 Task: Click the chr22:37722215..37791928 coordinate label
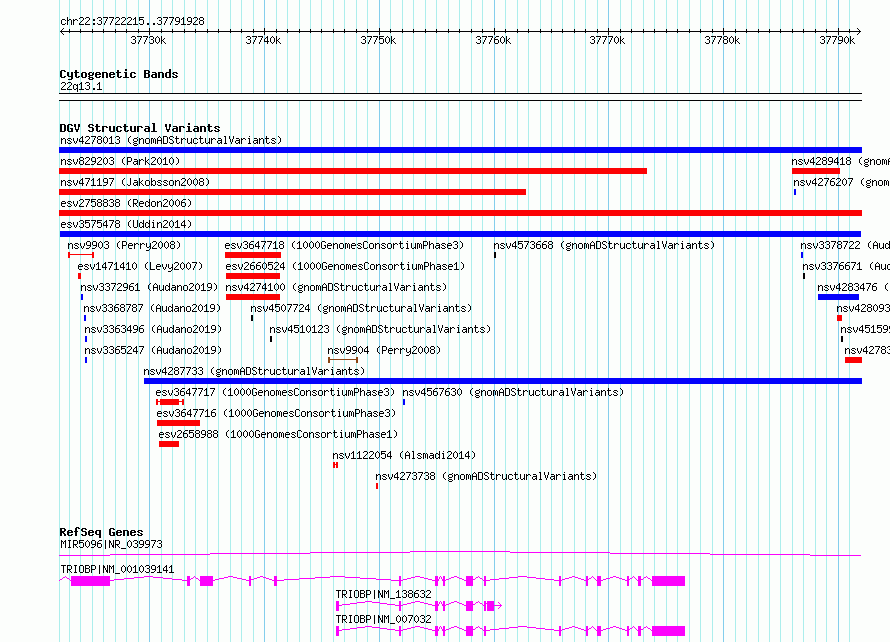132,22
